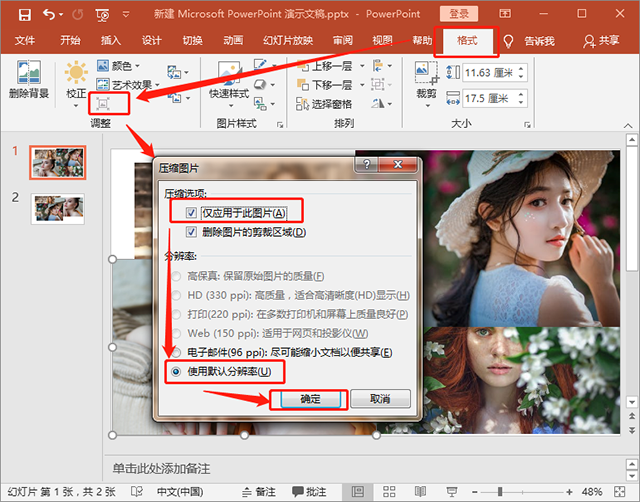Click zoom in plus button

[x=569, y=492]
